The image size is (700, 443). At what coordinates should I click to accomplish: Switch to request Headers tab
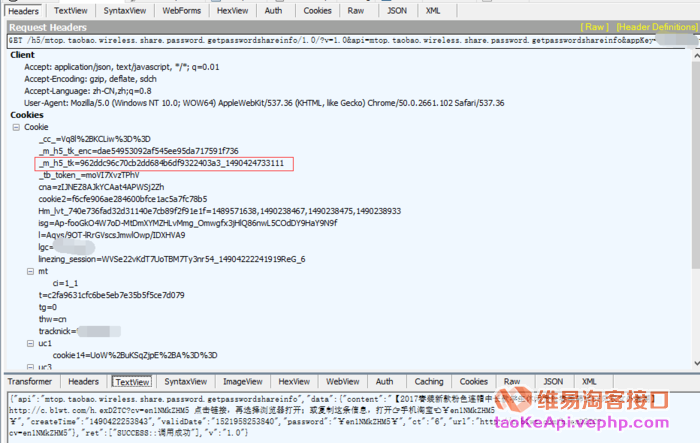(24, 11)
